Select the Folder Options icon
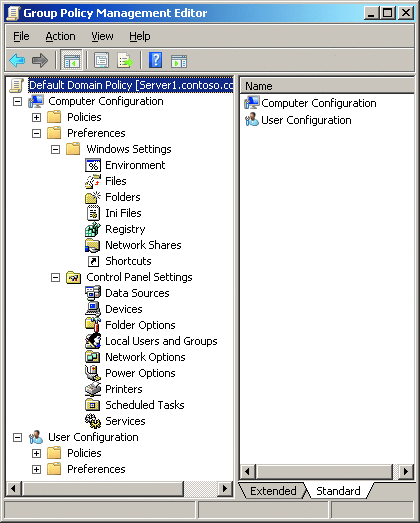This screenshot has width=420, height=523. (93, 325)
